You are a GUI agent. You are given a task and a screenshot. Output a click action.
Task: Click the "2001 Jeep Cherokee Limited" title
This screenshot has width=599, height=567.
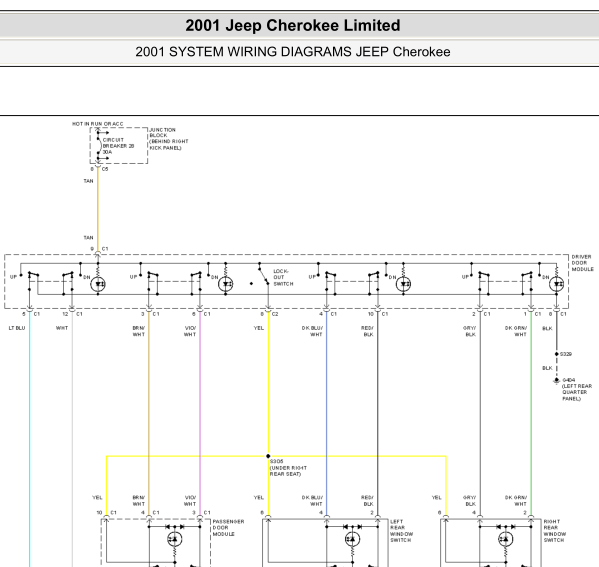(x=293, y=26)
